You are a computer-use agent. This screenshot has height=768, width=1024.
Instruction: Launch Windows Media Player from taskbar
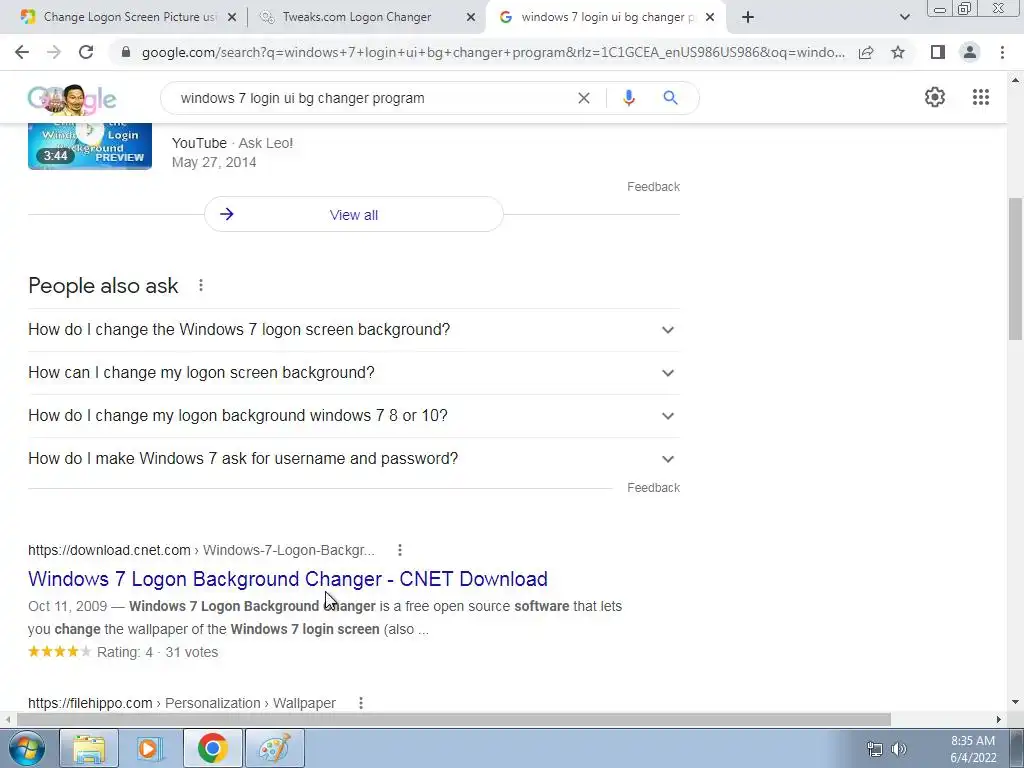click(x=150, y=748)
